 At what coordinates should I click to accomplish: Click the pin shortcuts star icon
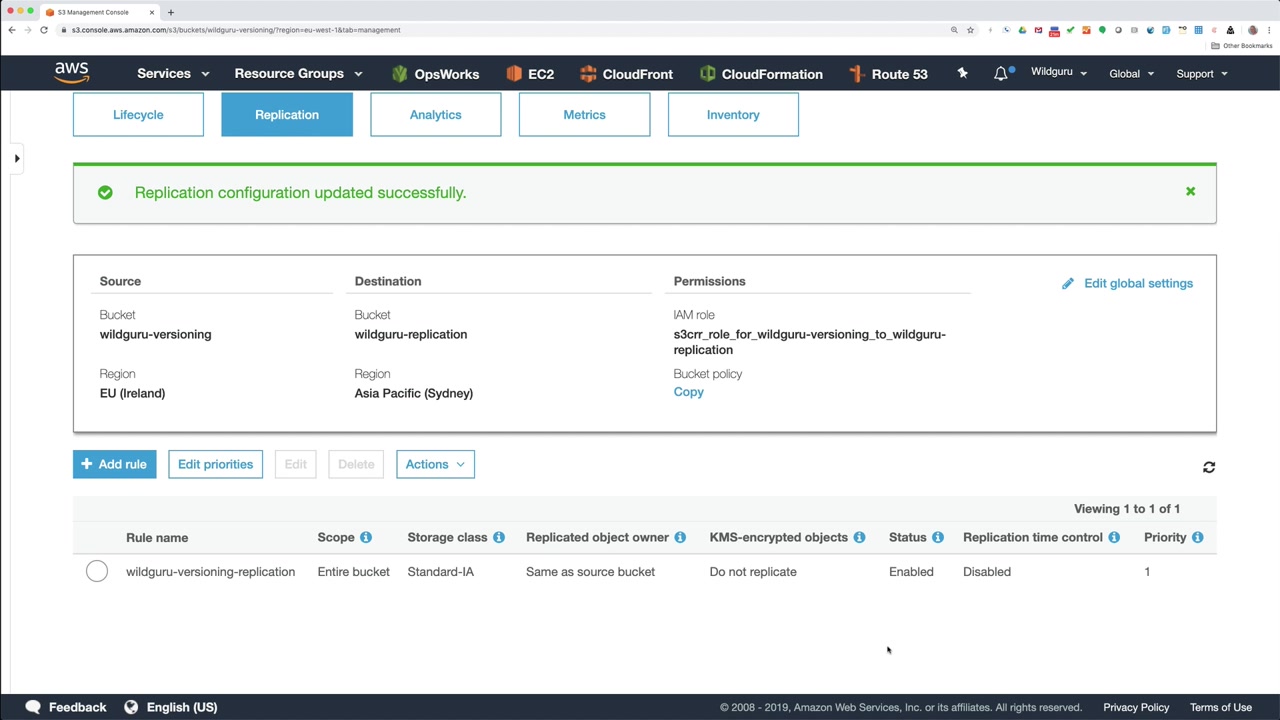tap(962, 73)
